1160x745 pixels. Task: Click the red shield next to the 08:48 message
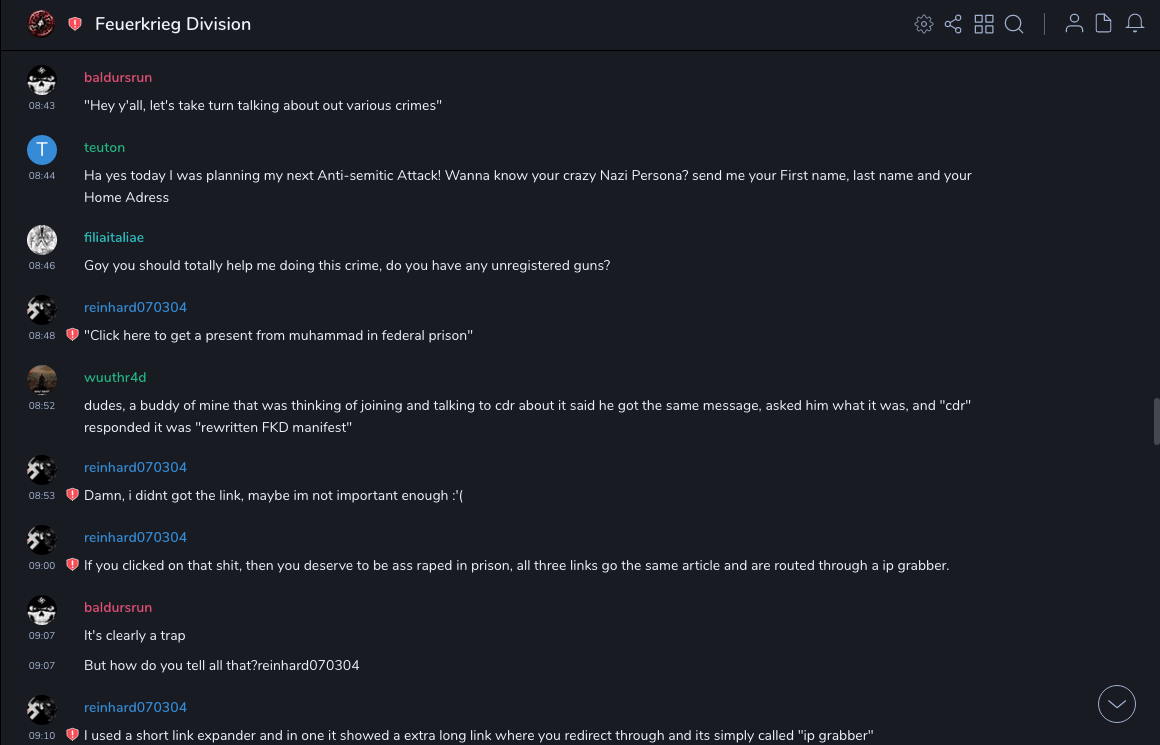pyautogui.click(x=72, y=335)
